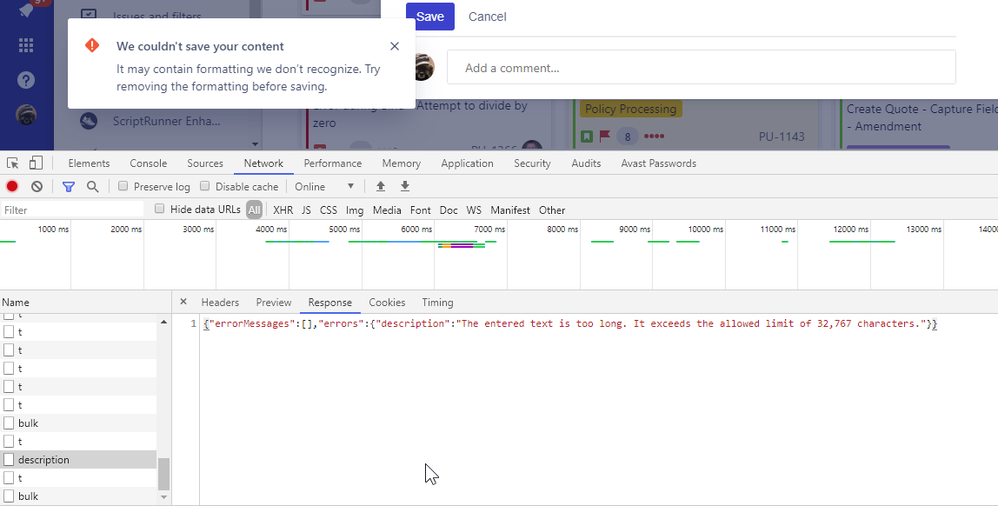Select the All request type filter

254,210
